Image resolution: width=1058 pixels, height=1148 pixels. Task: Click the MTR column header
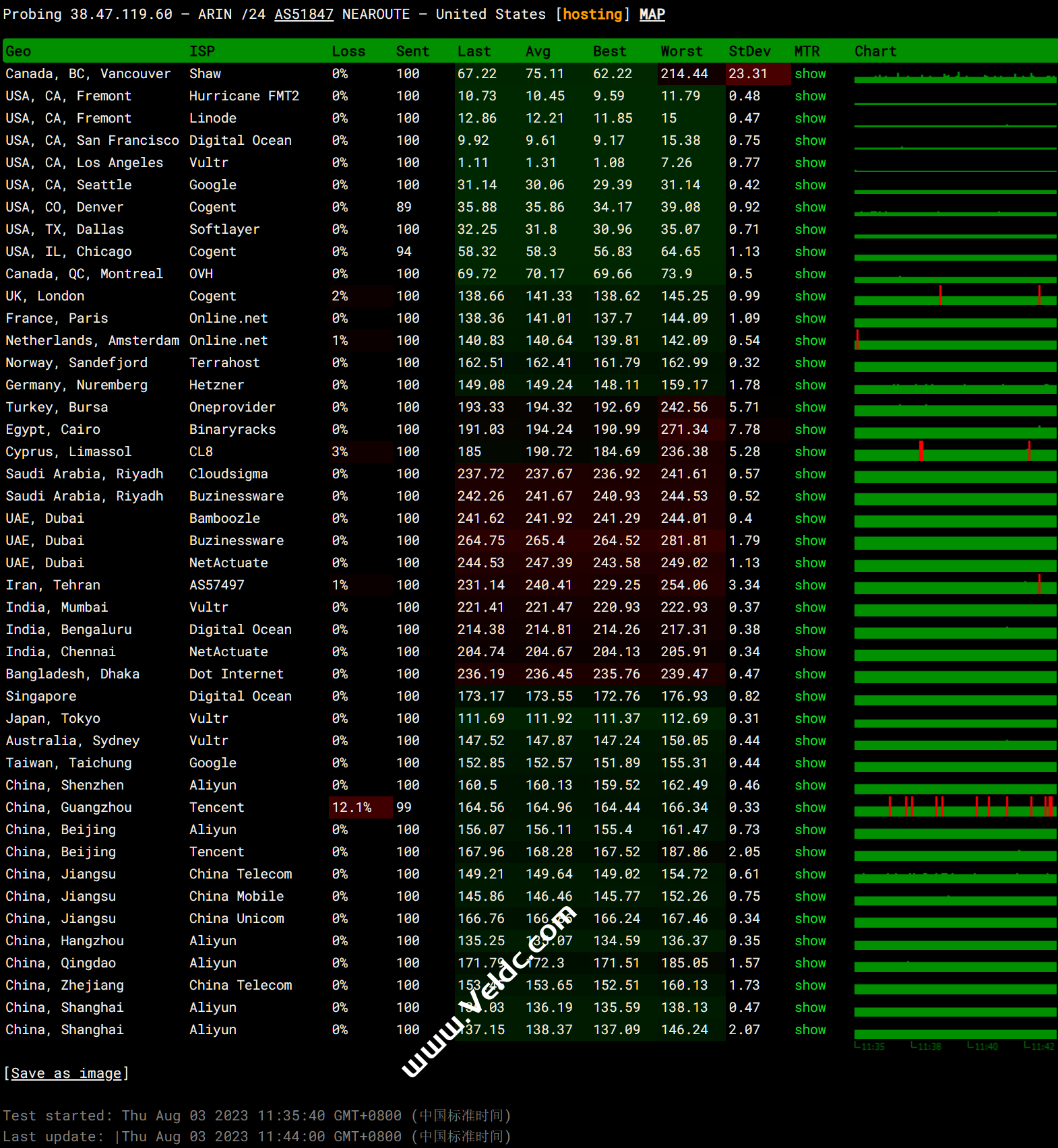807,51
